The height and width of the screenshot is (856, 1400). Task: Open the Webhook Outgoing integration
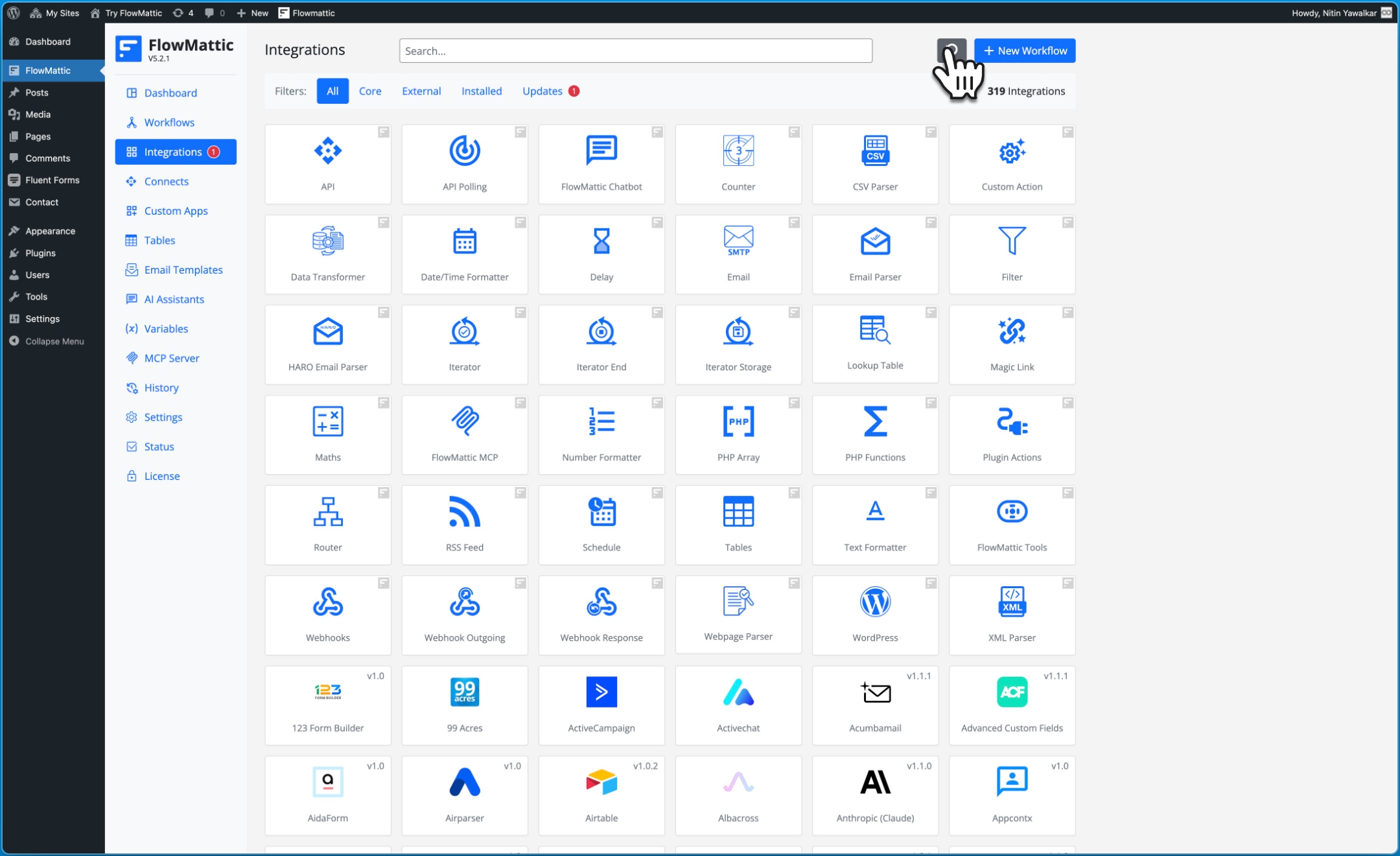pyautogui.click(x=465, y=615)
